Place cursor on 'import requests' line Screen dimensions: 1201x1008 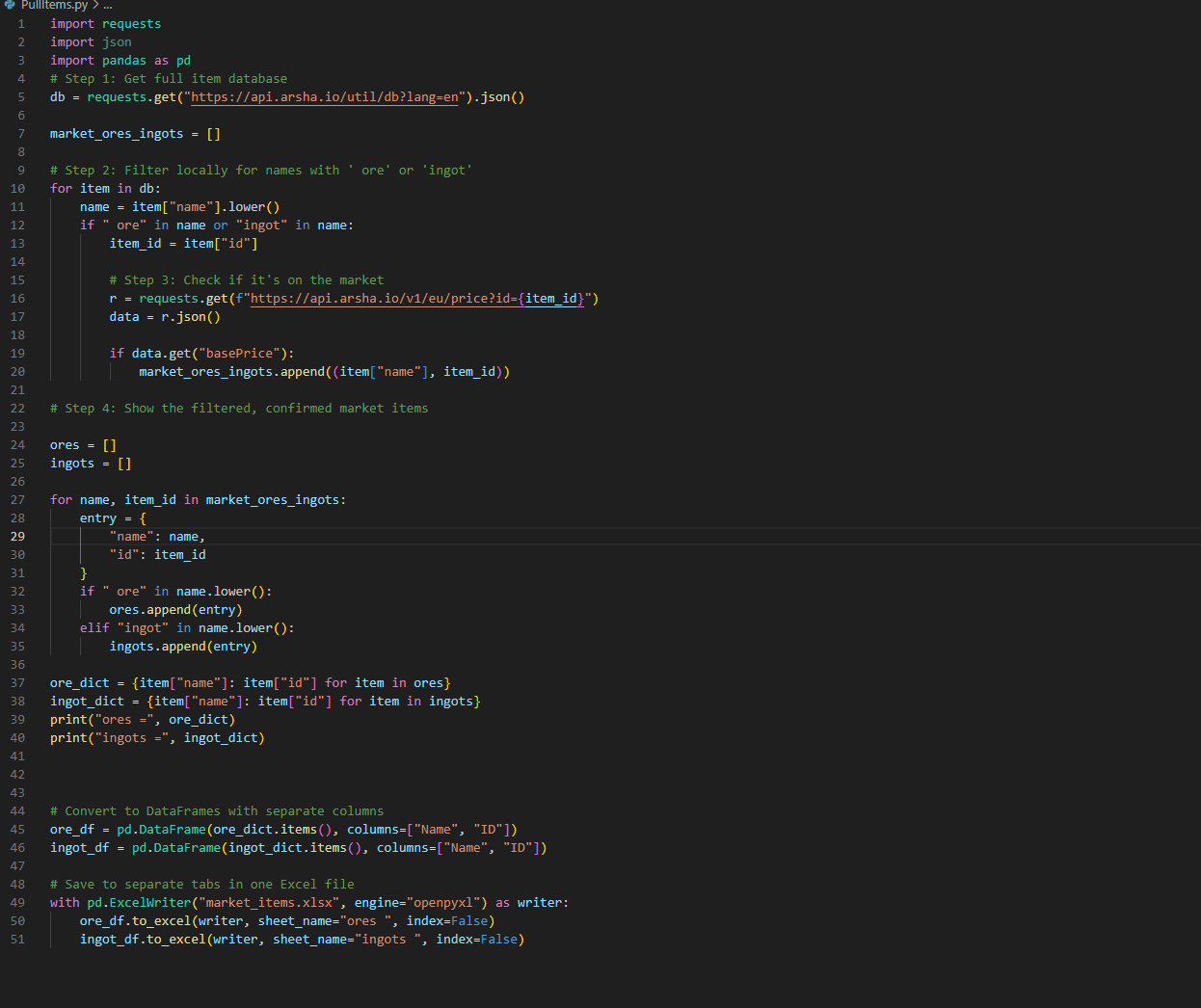pos(106,24)
